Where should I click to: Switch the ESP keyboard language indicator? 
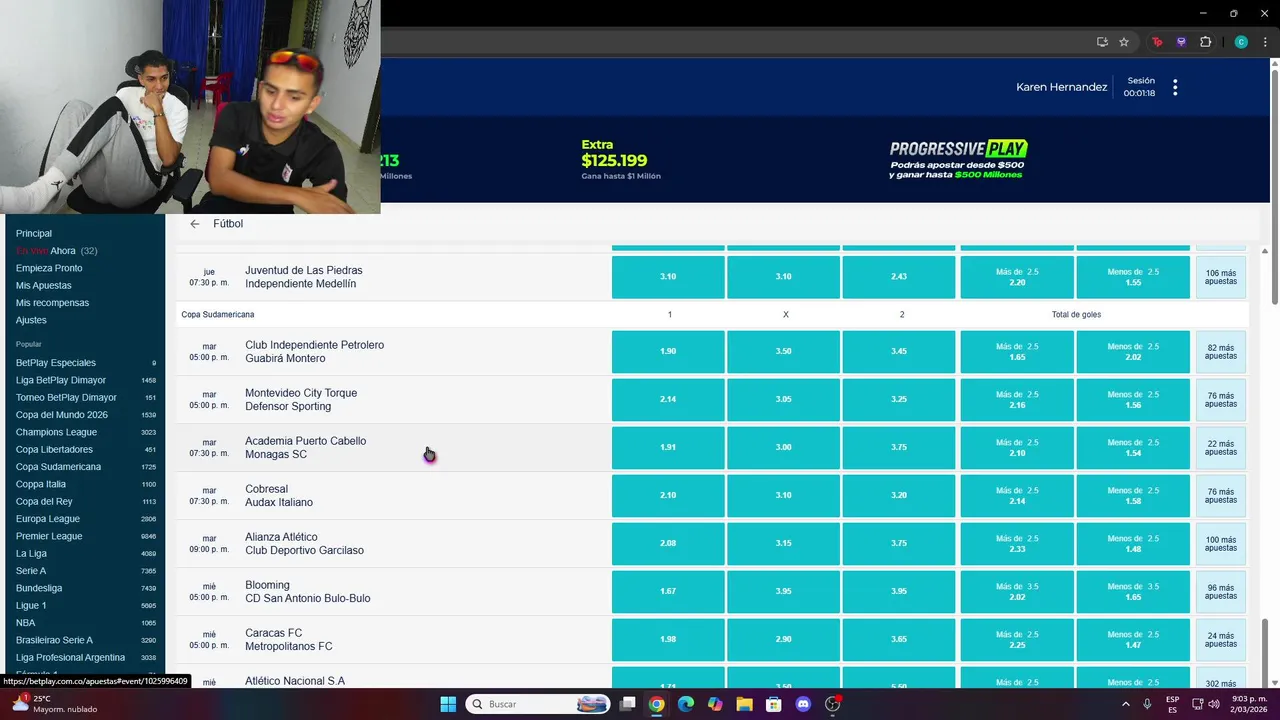click(1172, 704)
